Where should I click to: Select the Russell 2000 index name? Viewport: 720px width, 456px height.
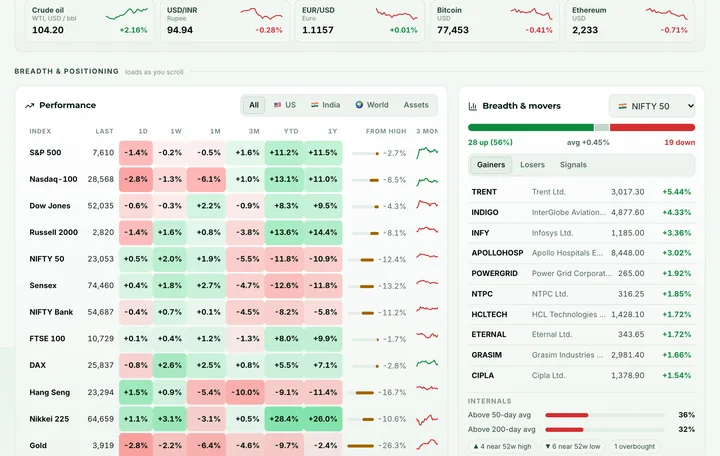[x=53, y=232]
